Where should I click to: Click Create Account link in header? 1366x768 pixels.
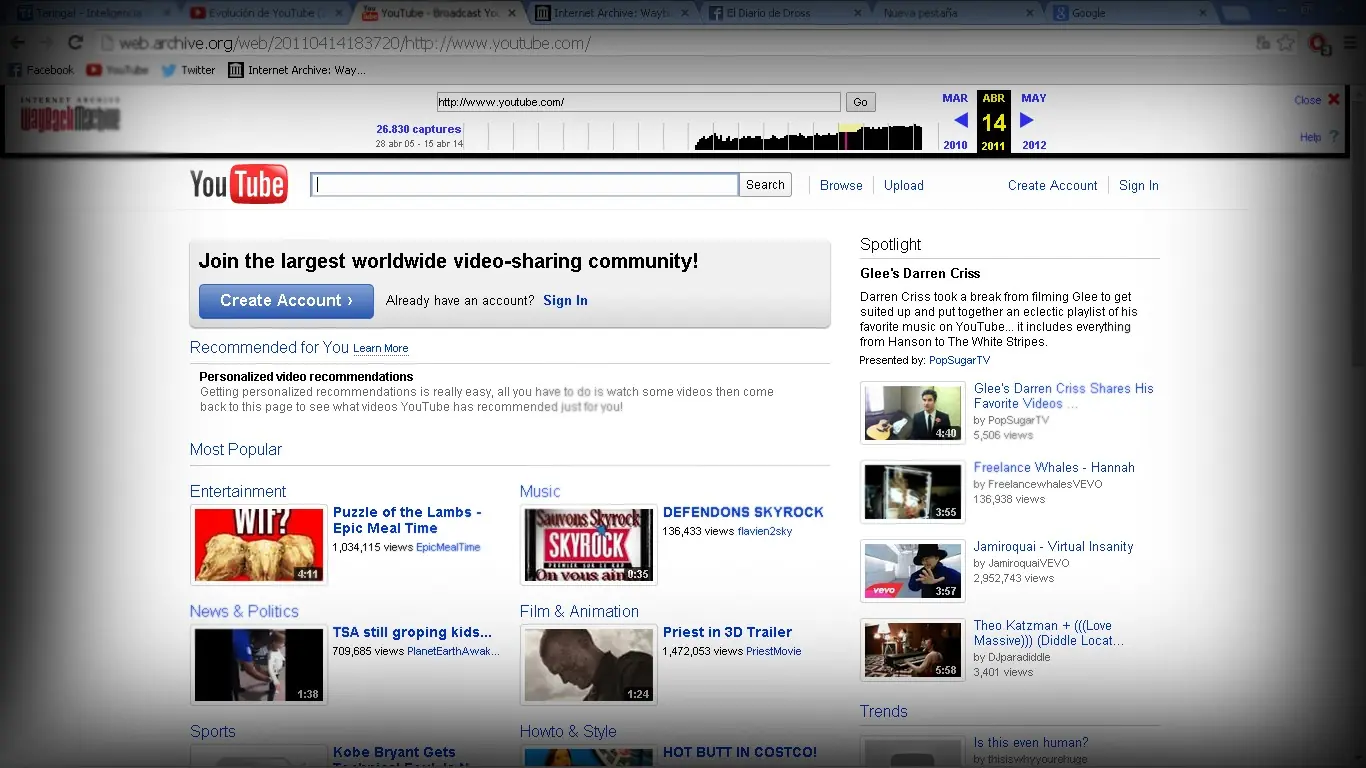click(x=1053, y=185)
